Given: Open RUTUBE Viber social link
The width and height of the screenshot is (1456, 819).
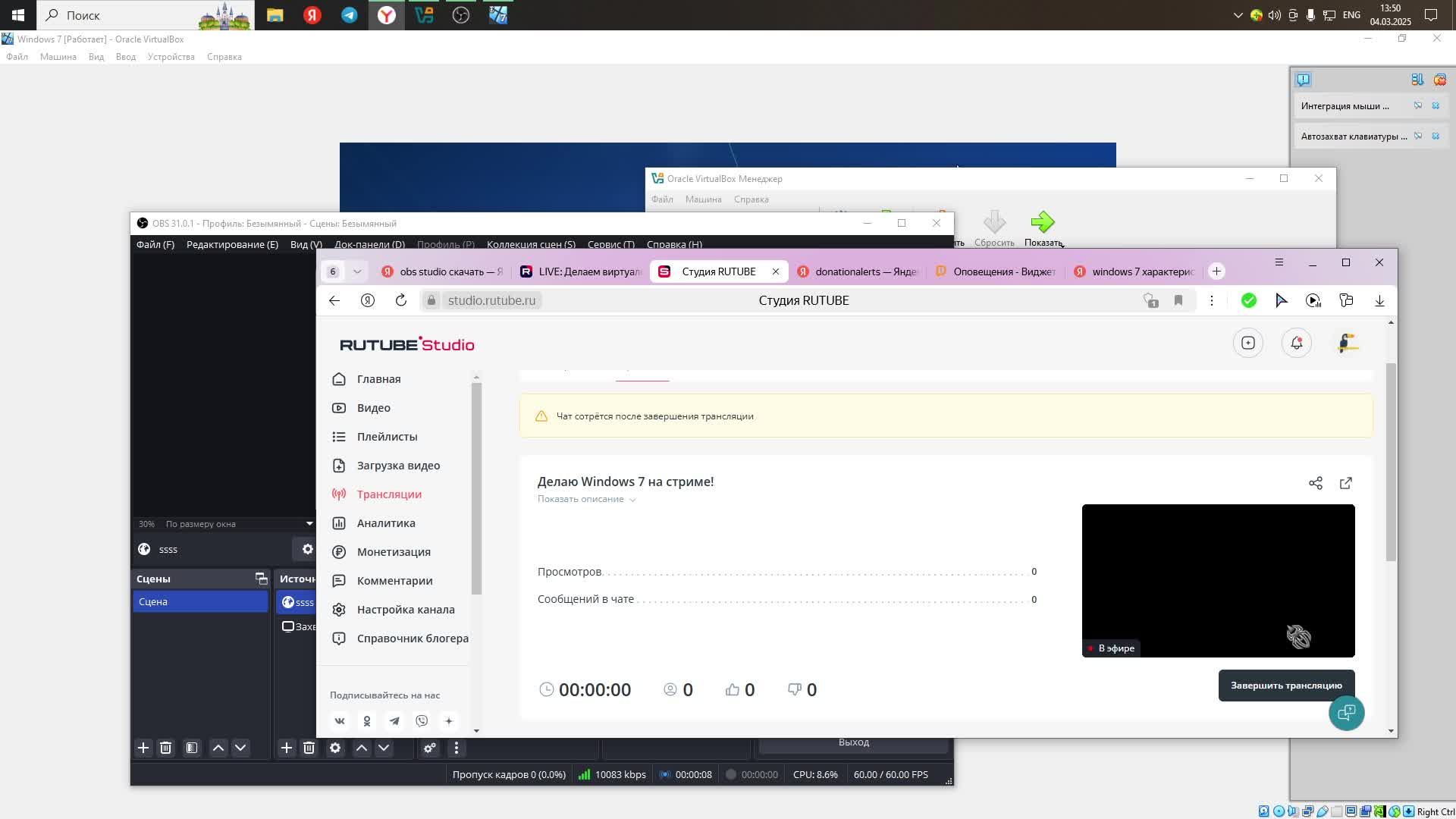Looking at the screenshot, I should tap(422, 721).
